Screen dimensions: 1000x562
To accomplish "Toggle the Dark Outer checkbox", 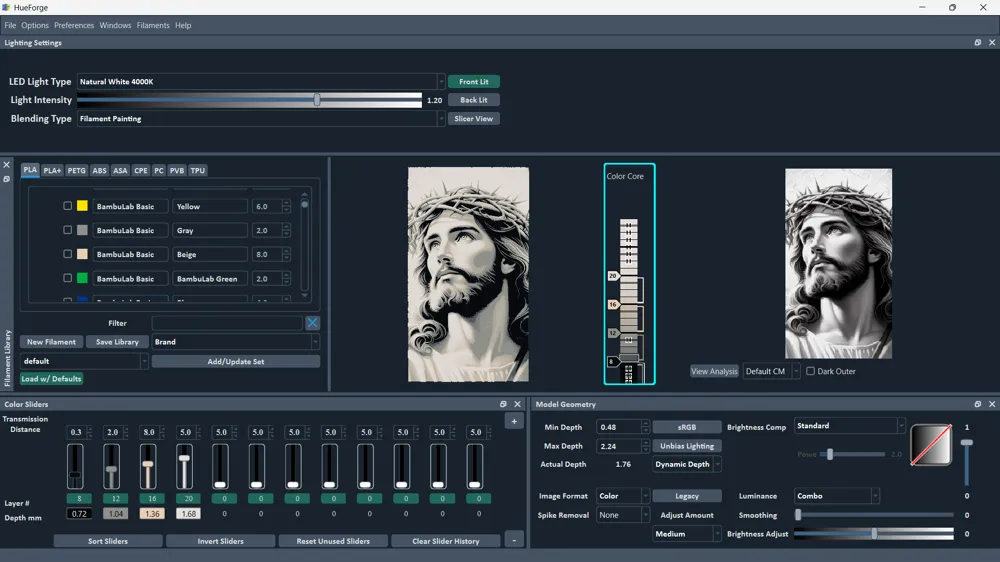I will click(x=811, y=371).
